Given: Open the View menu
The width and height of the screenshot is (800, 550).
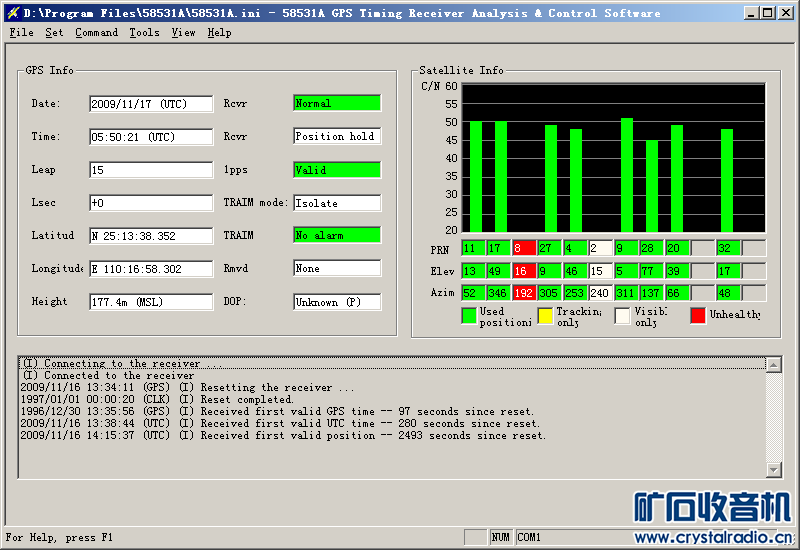Looking at the screenshot, I should [183, 33].
